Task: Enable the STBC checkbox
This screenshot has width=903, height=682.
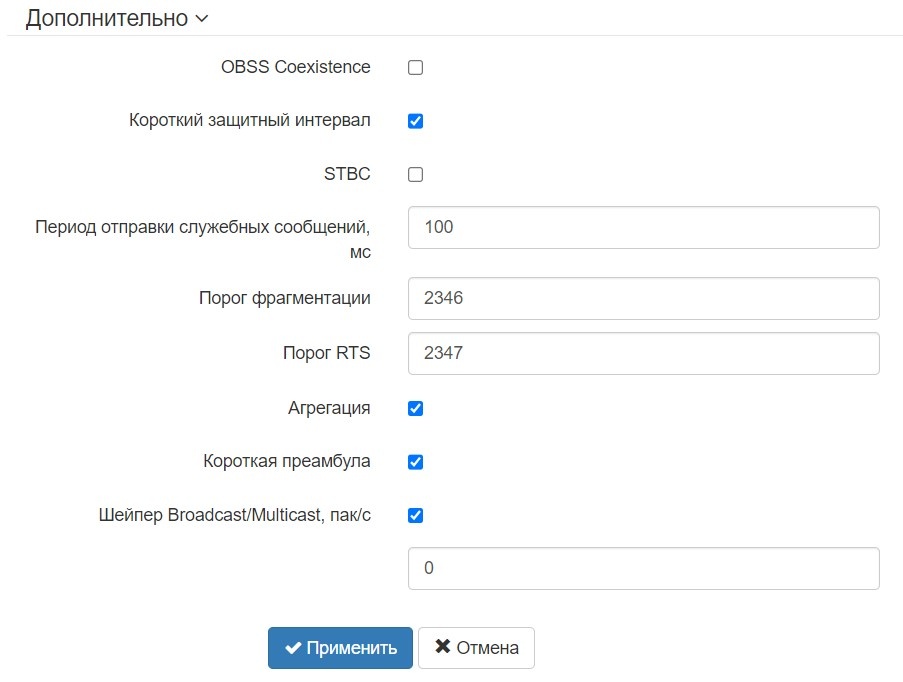Action: point(416,175)
